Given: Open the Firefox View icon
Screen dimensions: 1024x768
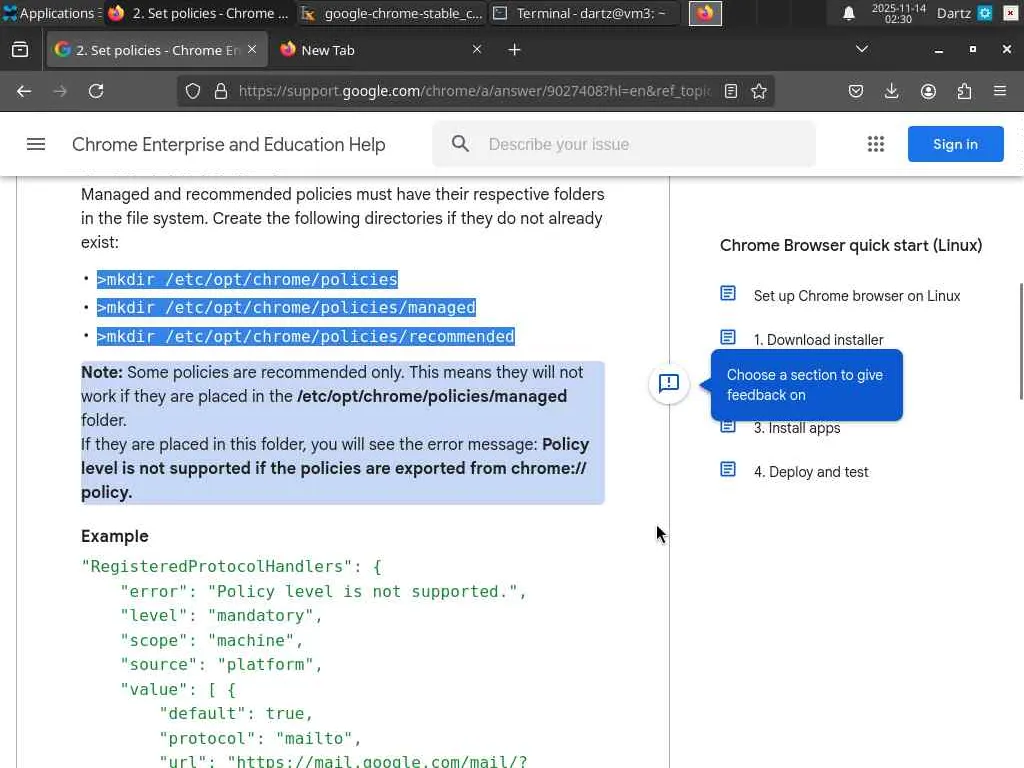Looking at the screenshot, I should [20, 50].
